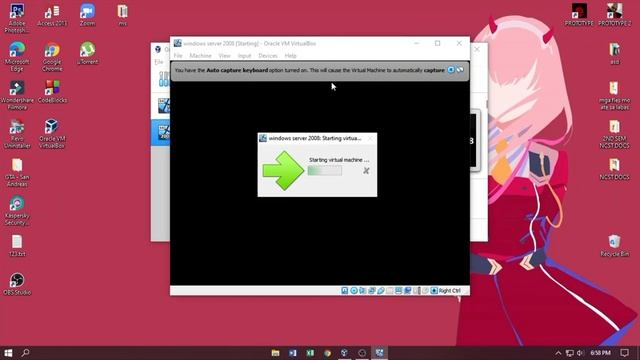The width and height of the screenshot is (640, 360).
Task: Click the display status icon
Action: click(x=399, y=291)
